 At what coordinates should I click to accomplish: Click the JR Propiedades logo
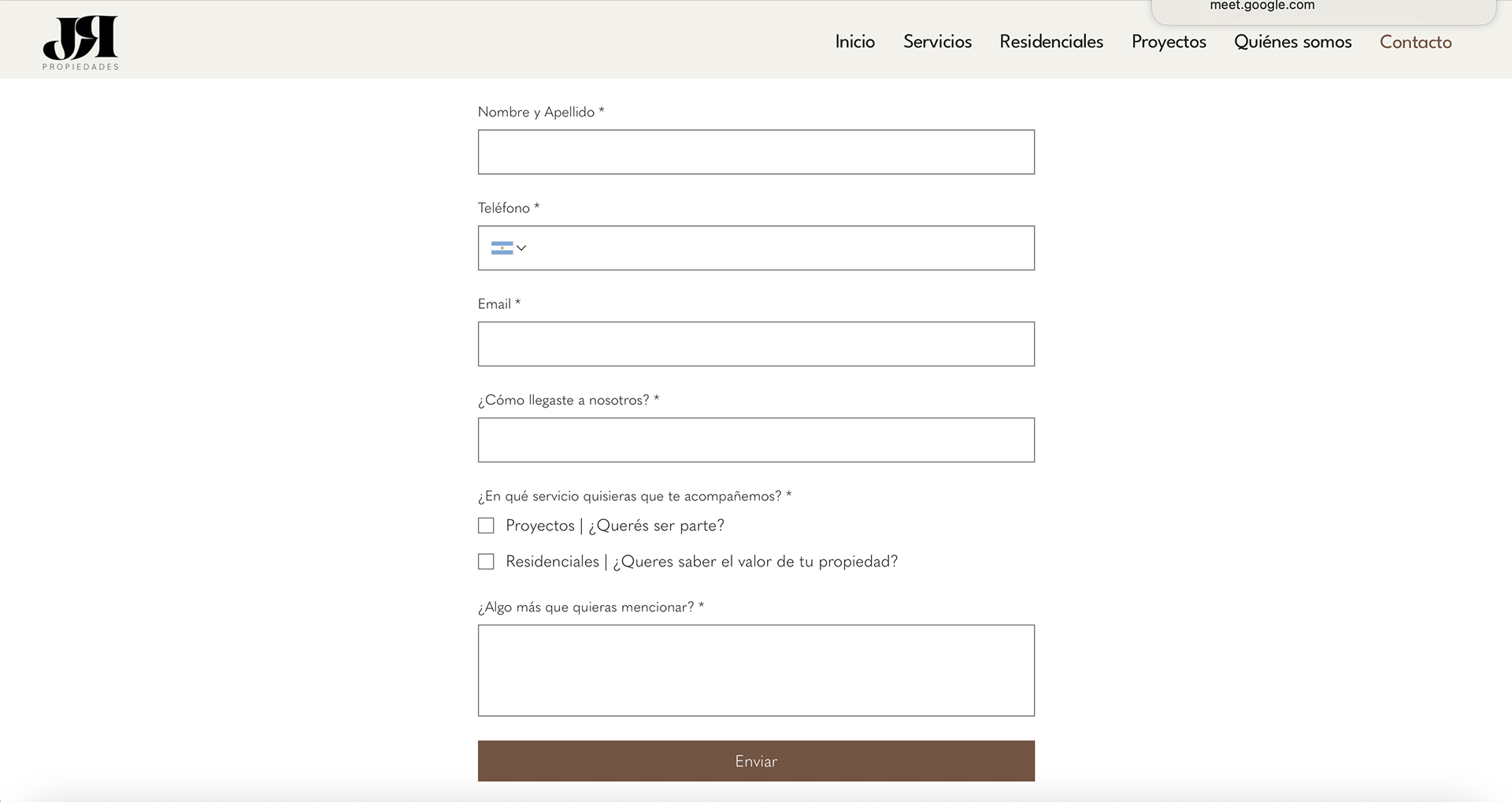pyautogui.click(x=80, y=43)
